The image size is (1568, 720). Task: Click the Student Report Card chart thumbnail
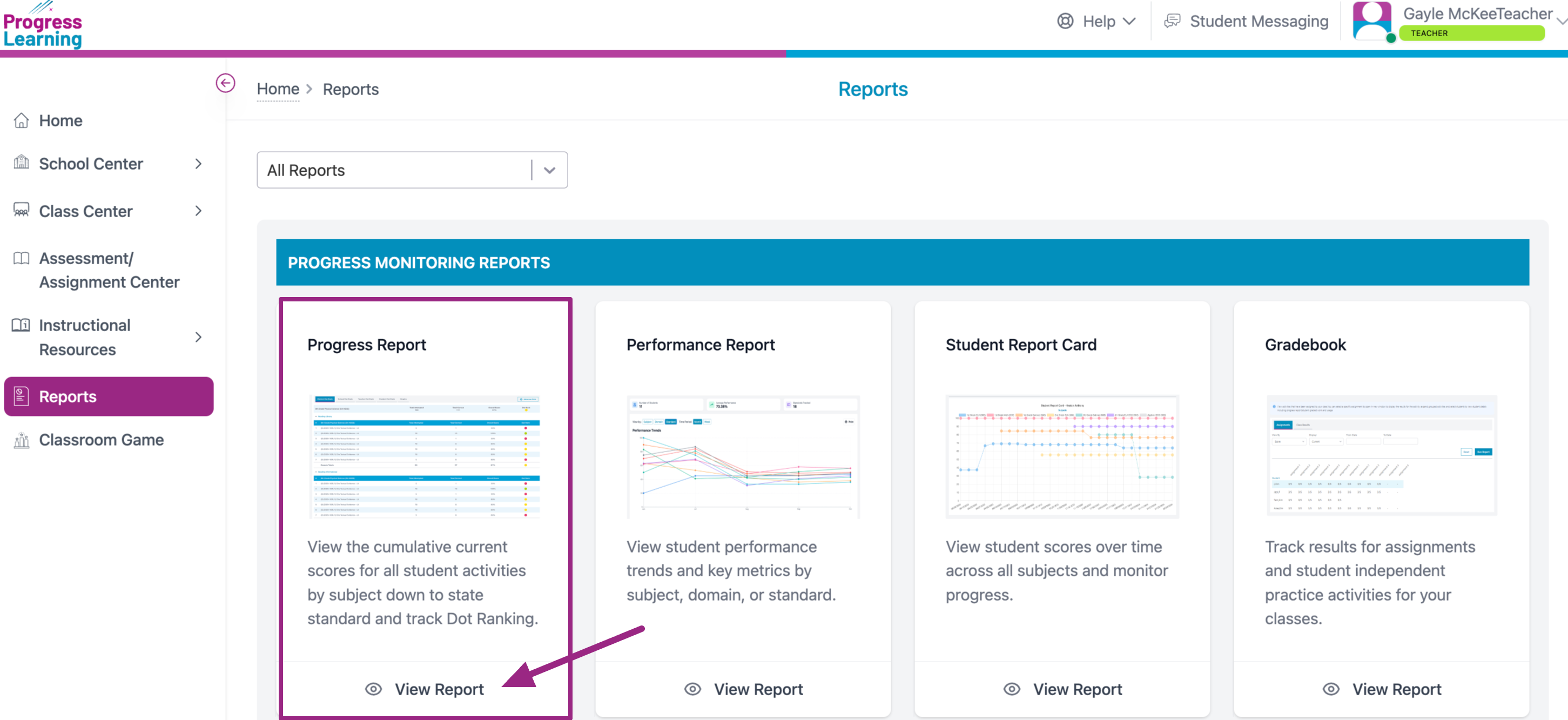click(x=1061, y=456)
